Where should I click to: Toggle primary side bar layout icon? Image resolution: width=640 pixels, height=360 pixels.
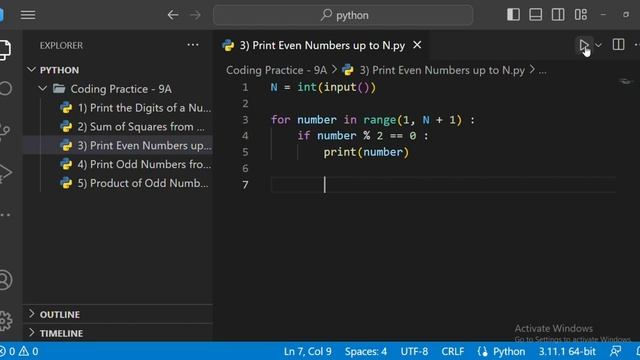513,15
